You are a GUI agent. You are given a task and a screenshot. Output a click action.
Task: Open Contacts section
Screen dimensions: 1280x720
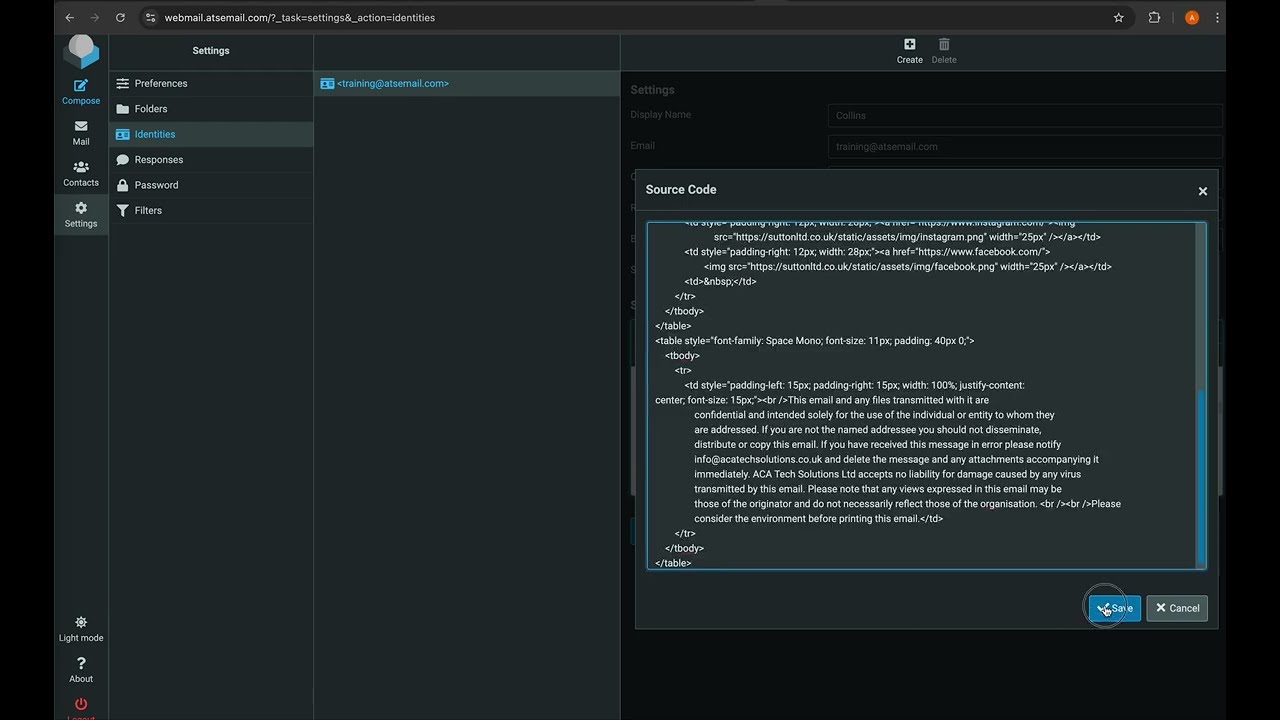pos(81,174)
